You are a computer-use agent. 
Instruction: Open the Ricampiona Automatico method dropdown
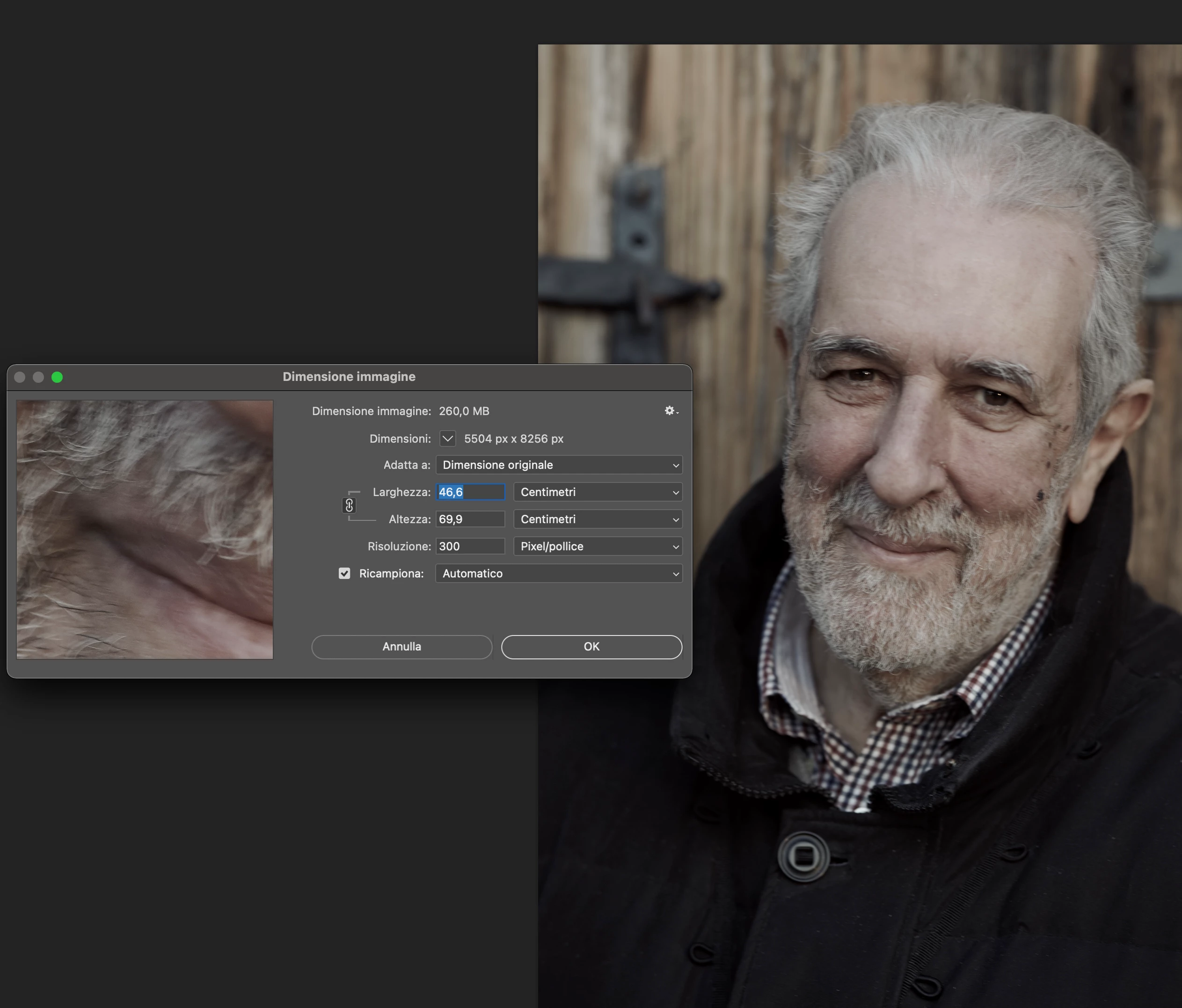coord(559,573)
